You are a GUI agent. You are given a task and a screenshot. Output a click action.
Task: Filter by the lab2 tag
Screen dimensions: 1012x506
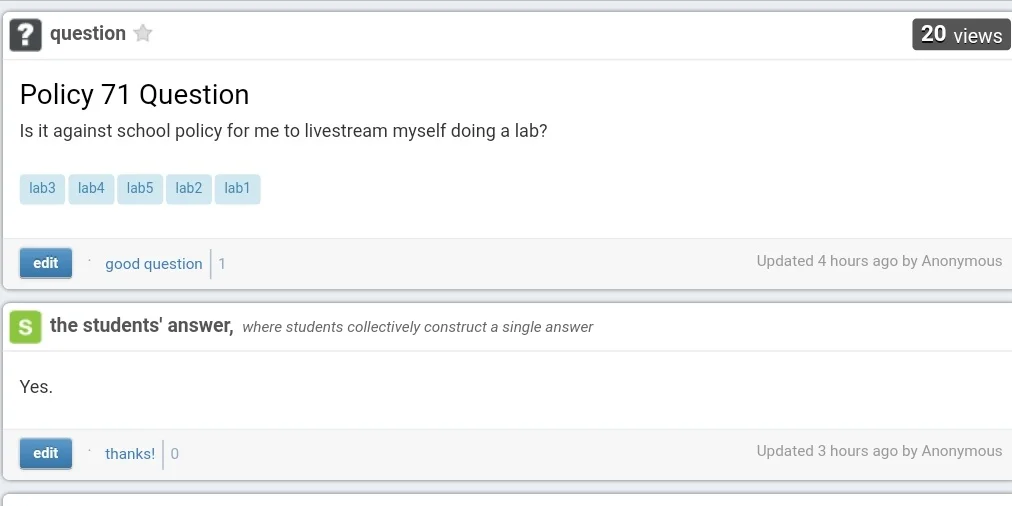pos(189,188)
